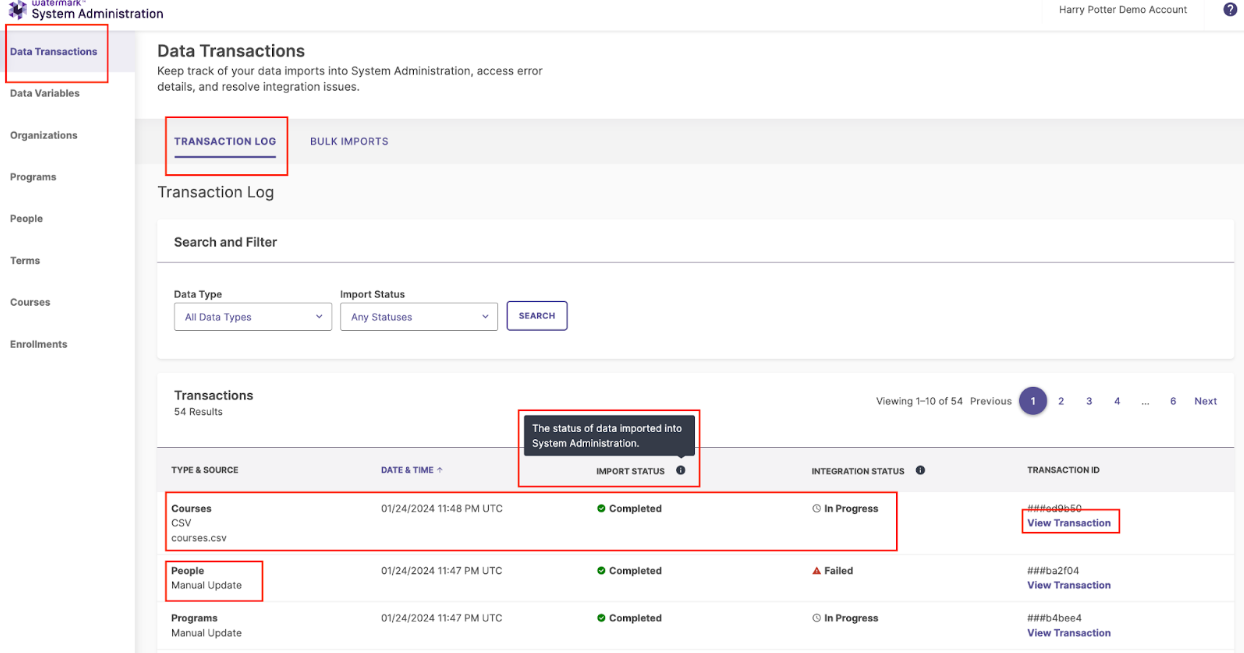Click the Integration Status info icon
The image size is (1244, 653).
(920, 470)
